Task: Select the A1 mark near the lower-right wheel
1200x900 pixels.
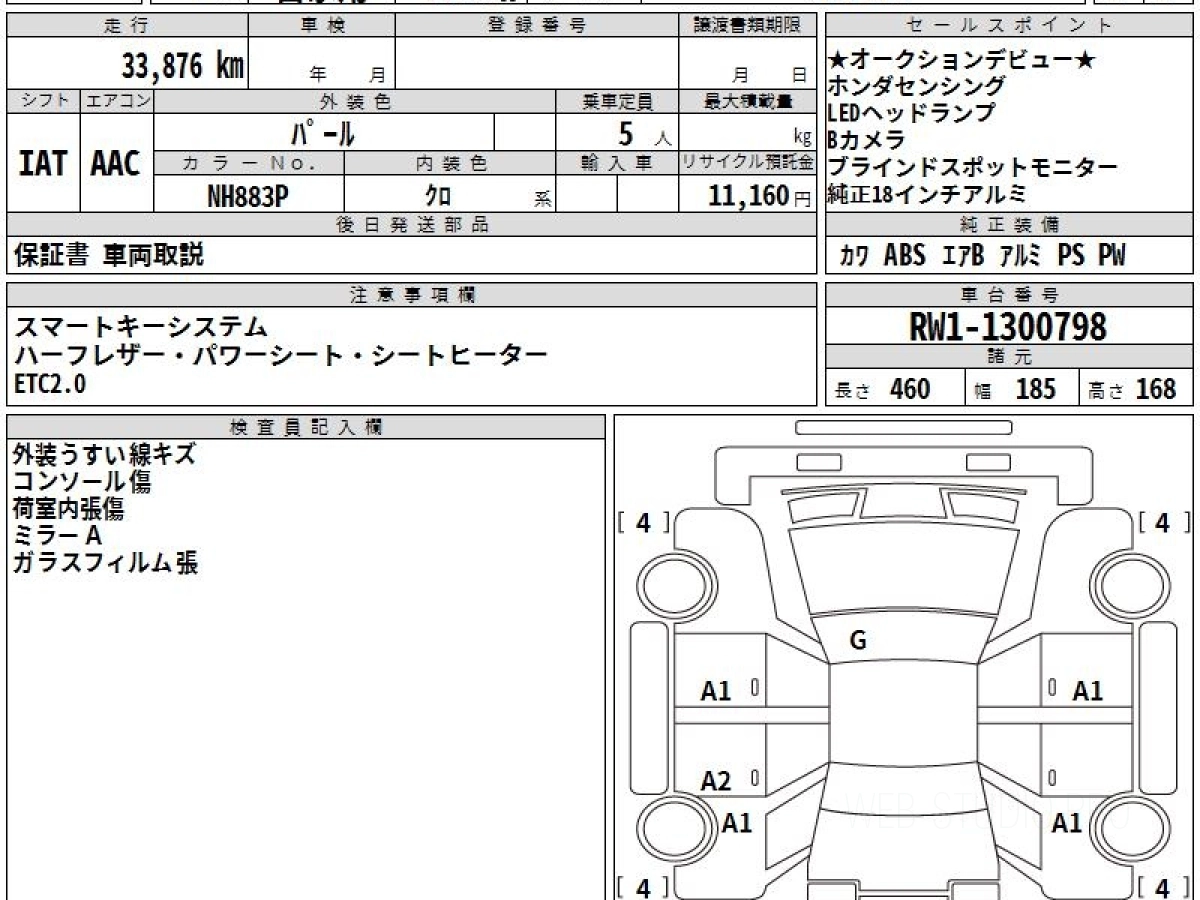Action: coord(1067,823)
